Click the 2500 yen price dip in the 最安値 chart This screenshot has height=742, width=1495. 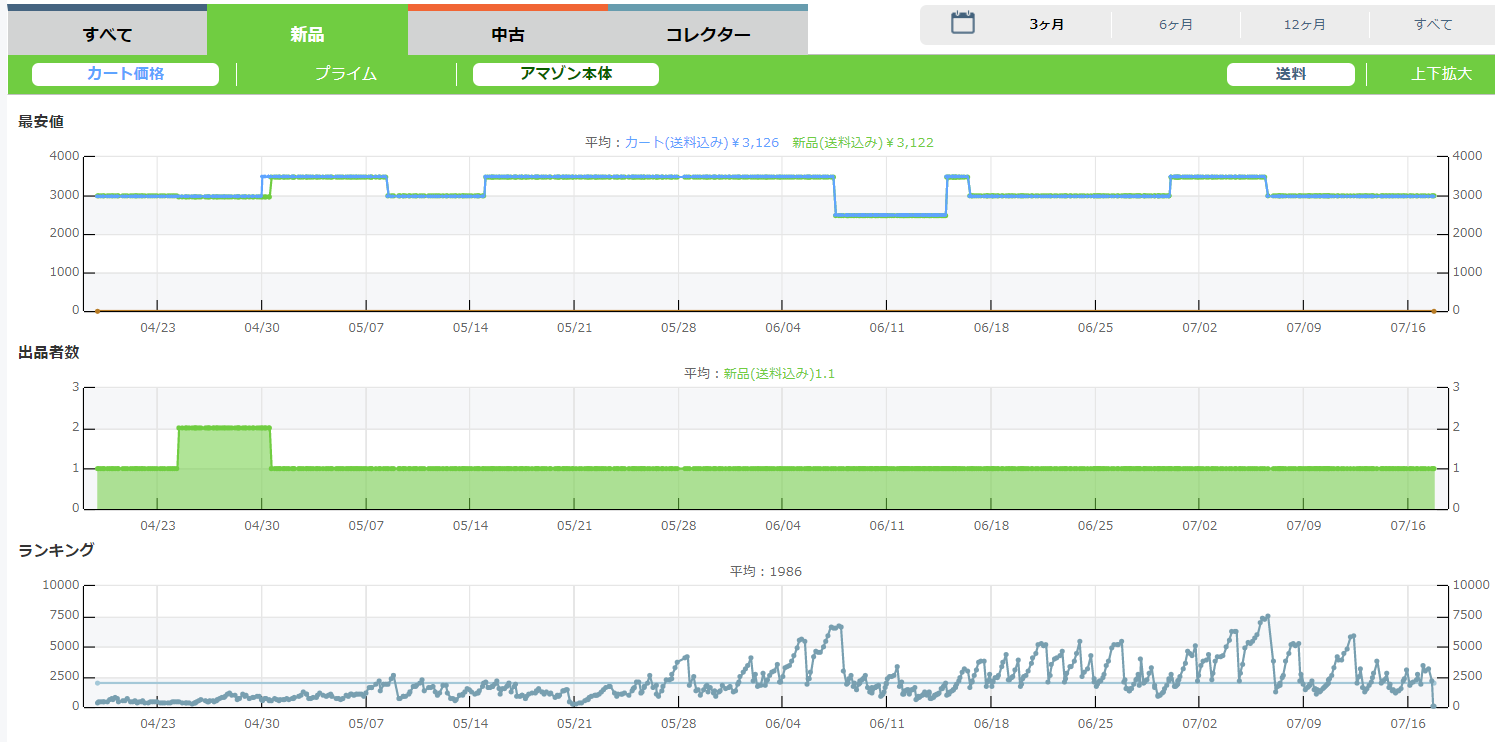(890, 215)
